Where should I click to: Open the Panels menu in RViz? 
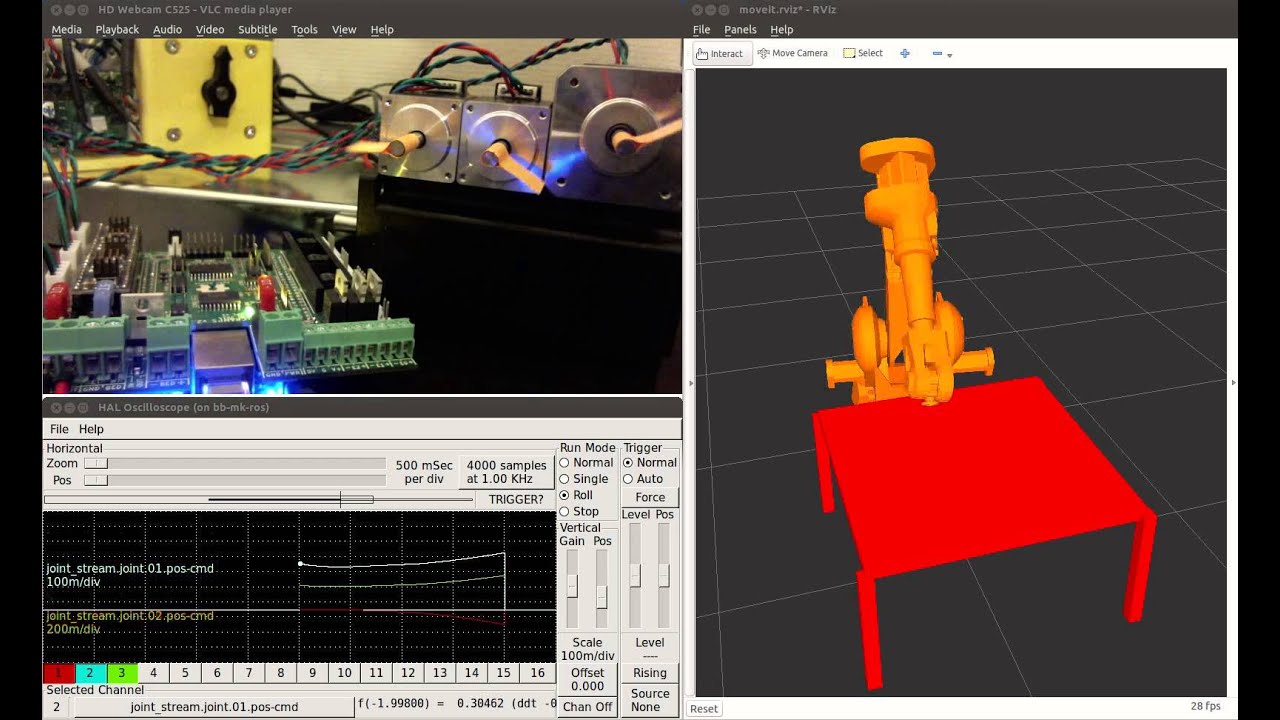pyautogui.click(x=740, y=30)
